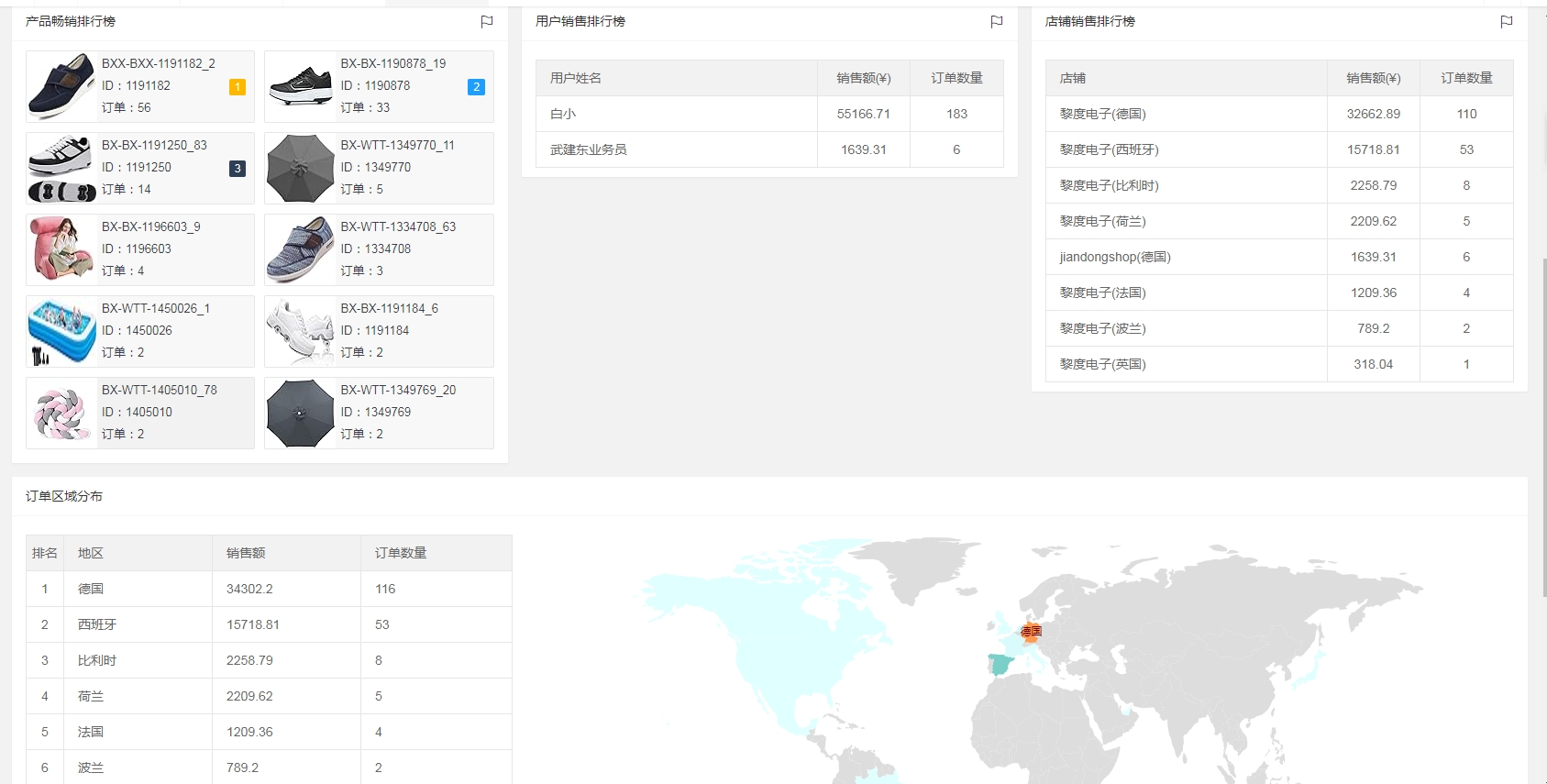Click the blue rank 2 badge

tap(476, 87)
